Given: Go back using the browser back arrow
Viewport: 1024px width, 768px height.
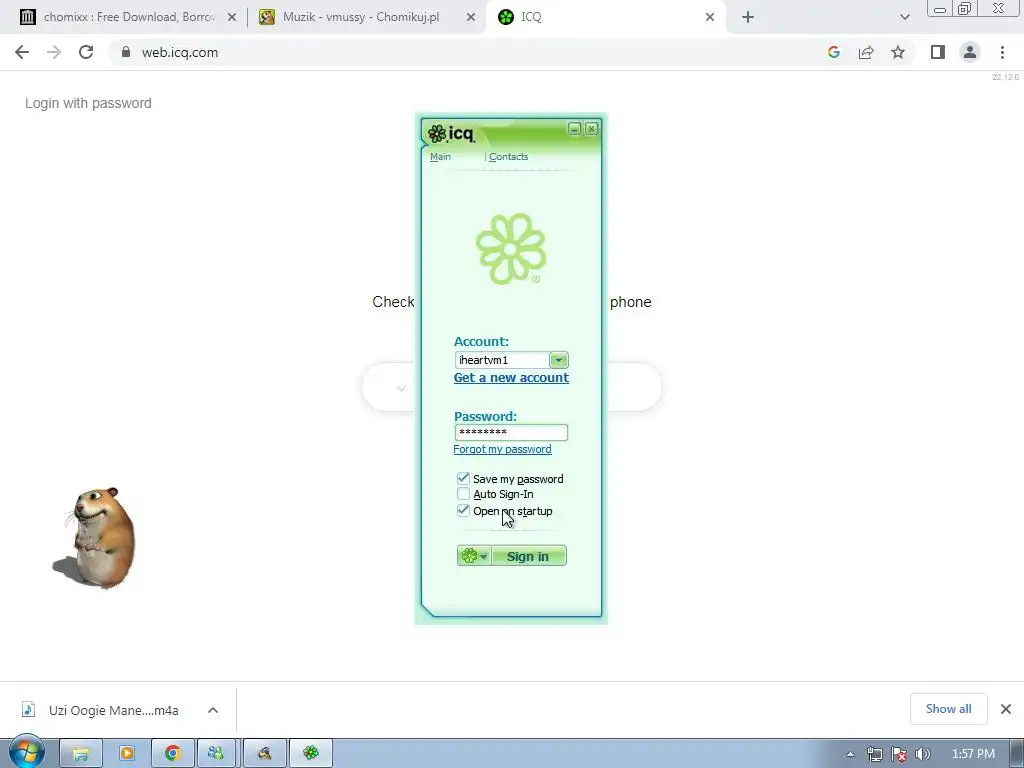Looking at the screenshot, I should point(22,52).
